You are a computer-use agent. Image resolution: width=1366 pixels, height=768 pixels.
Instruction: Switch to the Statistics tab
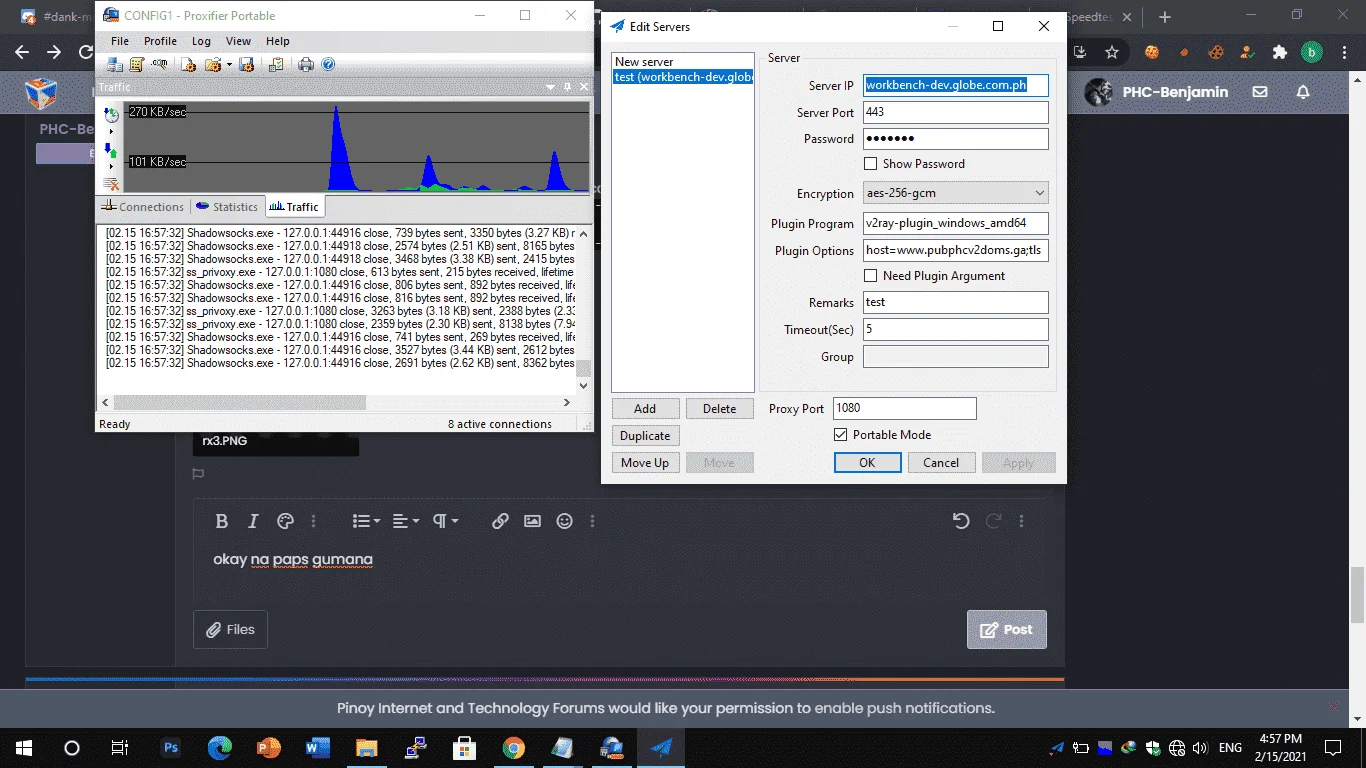click(227, 207)
